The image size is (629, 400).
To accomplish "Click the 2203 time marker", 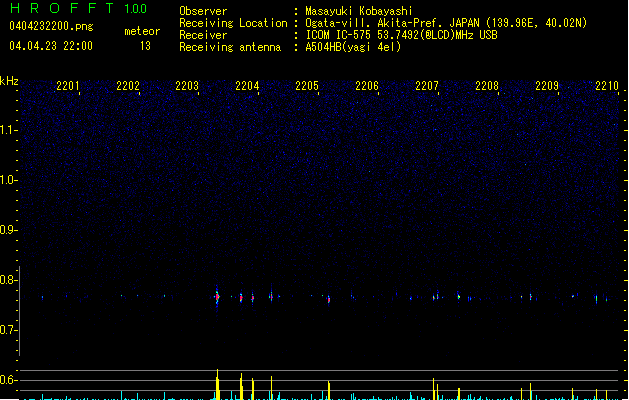I will click(187, 86).
